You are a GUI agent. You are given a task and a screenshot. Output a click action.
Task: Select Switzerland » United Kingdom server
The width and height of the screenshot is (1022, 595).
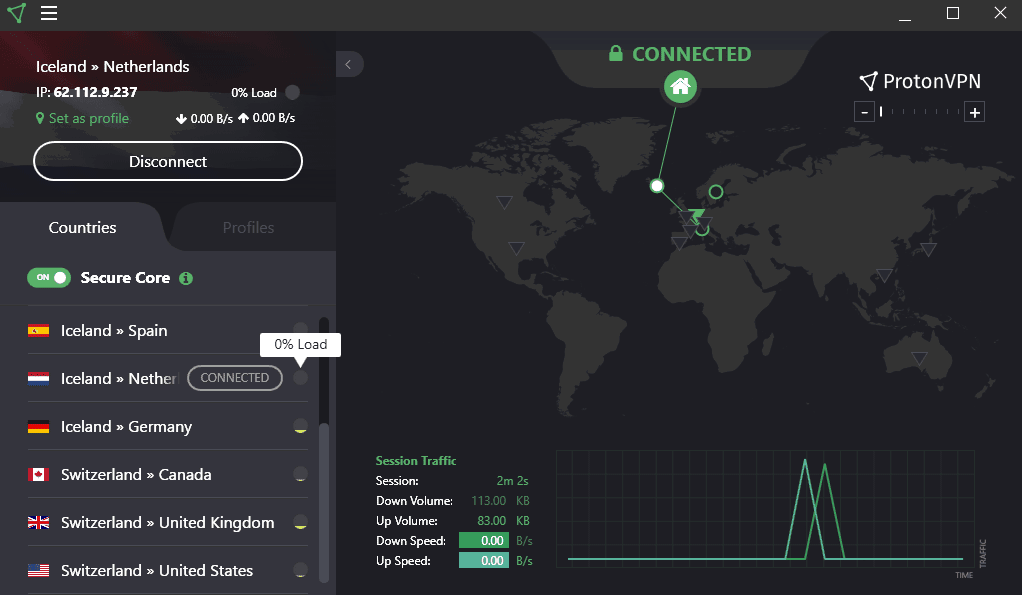coord(168,523)
